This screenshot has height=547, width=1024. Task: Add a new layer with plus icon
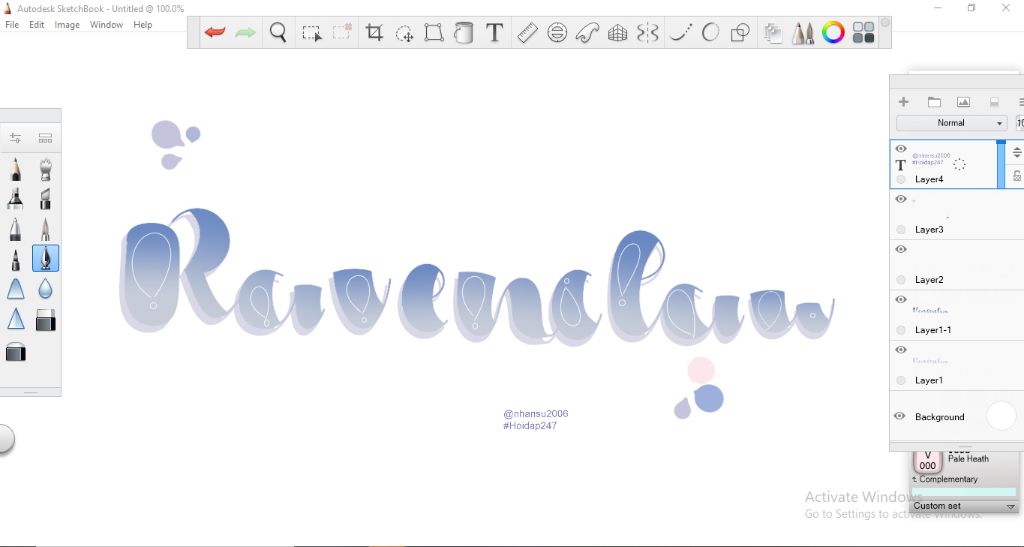pos(904,102)
